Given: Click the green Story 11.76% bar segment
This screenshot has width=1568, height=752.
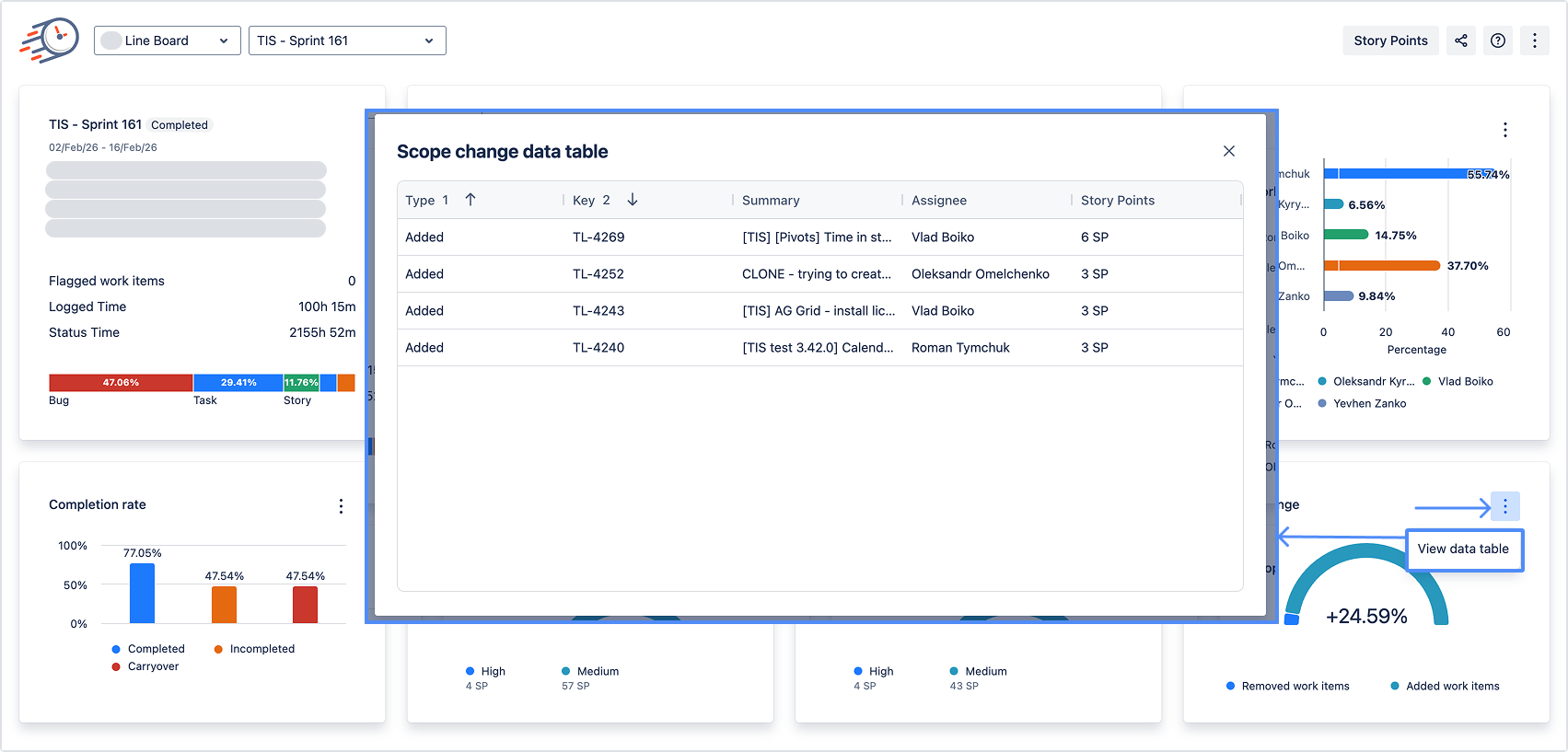Looking at the screenshot, I should point(301,383).
